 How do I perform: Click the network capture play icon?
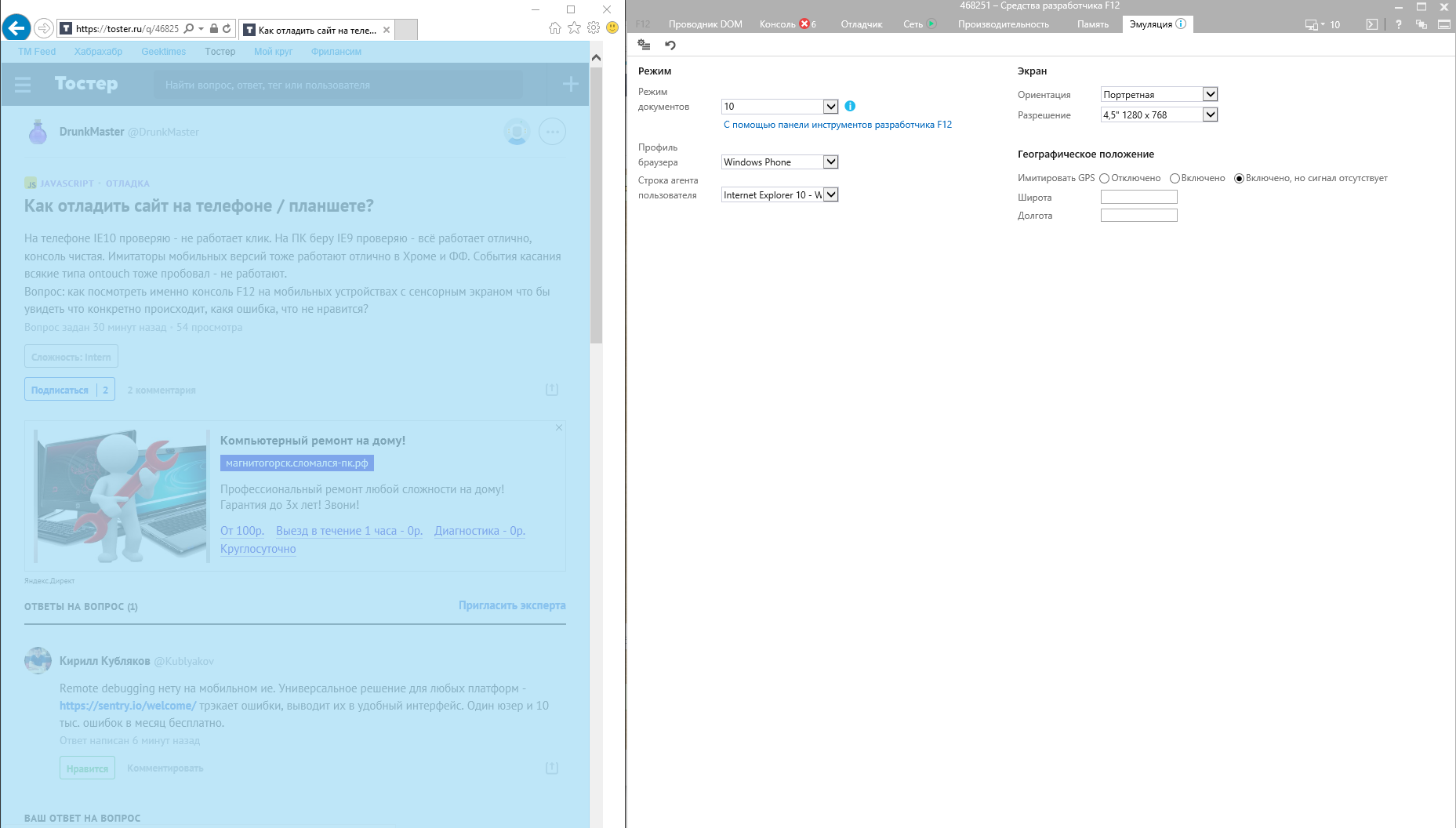(931, 24)
